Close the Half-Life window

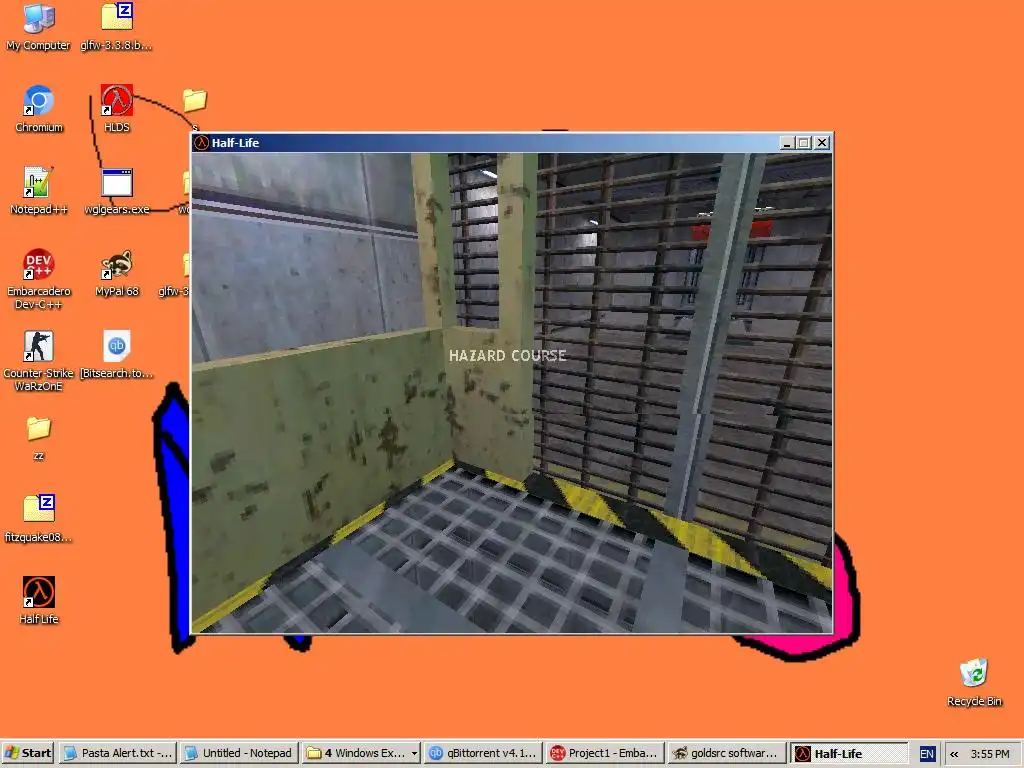point(822,142)
